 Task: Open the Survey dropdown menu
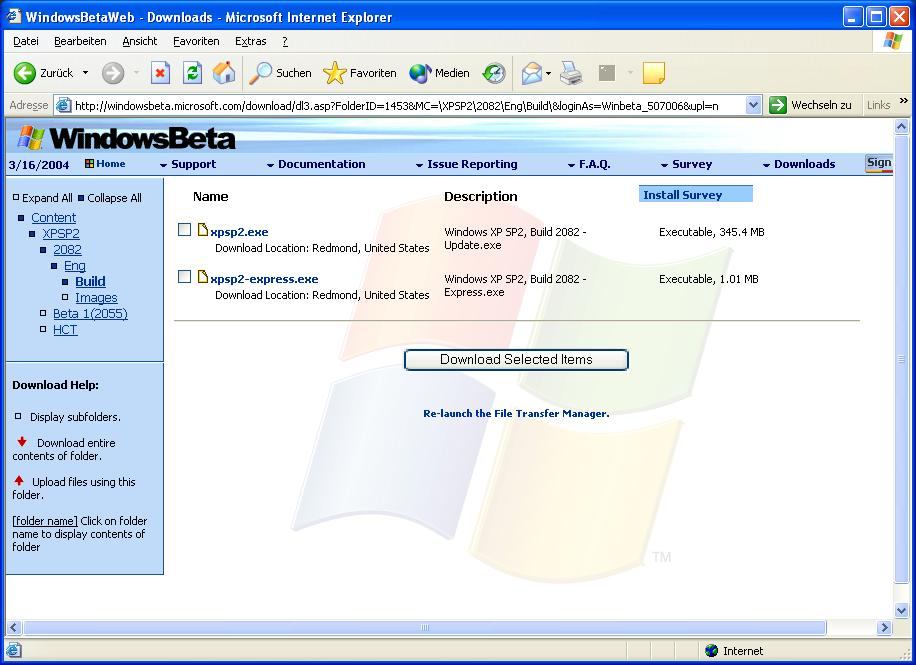click(686, 164)
